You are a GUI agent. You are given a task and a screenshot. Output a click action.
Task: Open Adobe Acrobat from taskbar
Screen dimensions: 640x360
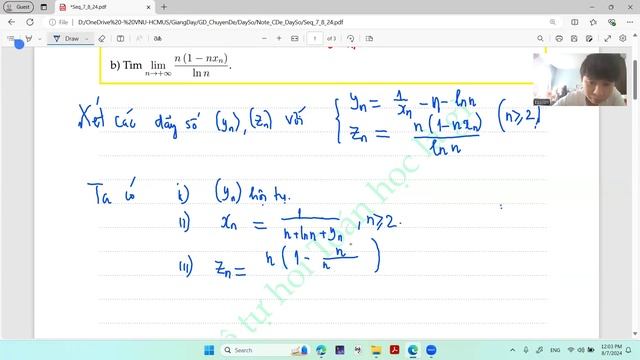pos(394,350)
